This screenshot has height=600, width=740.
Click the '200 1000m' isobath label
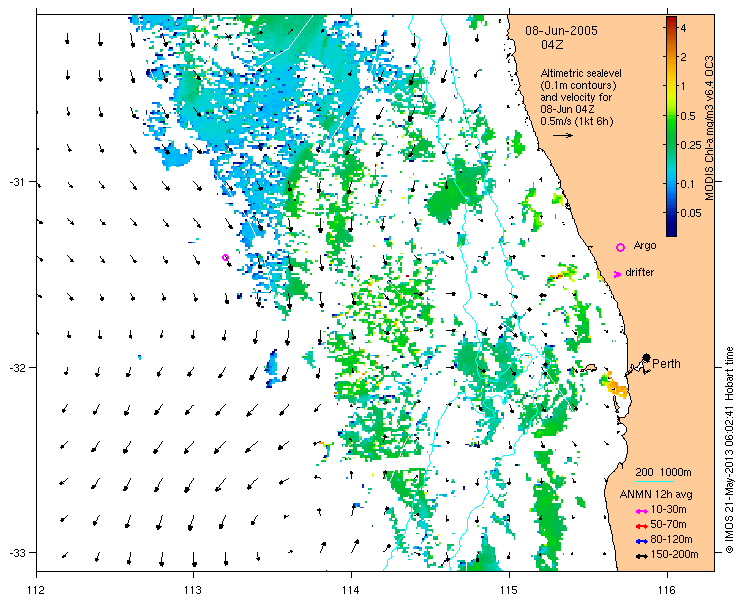(664, 473)
